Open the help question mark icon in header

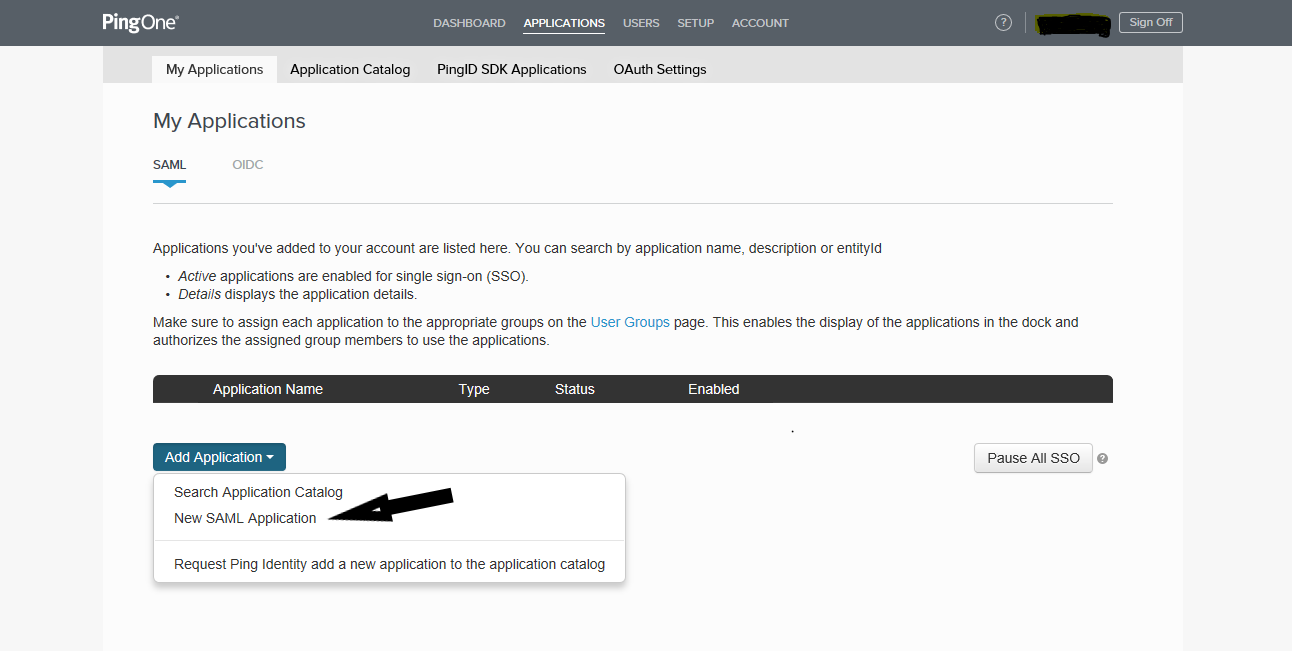click(1003, 23)
